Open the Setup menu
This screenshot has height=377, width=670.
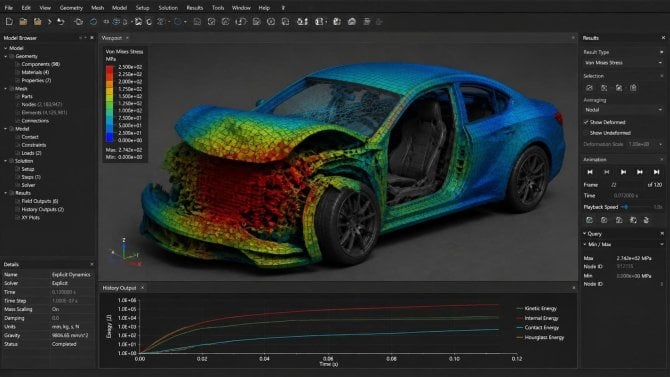[142, 8]
